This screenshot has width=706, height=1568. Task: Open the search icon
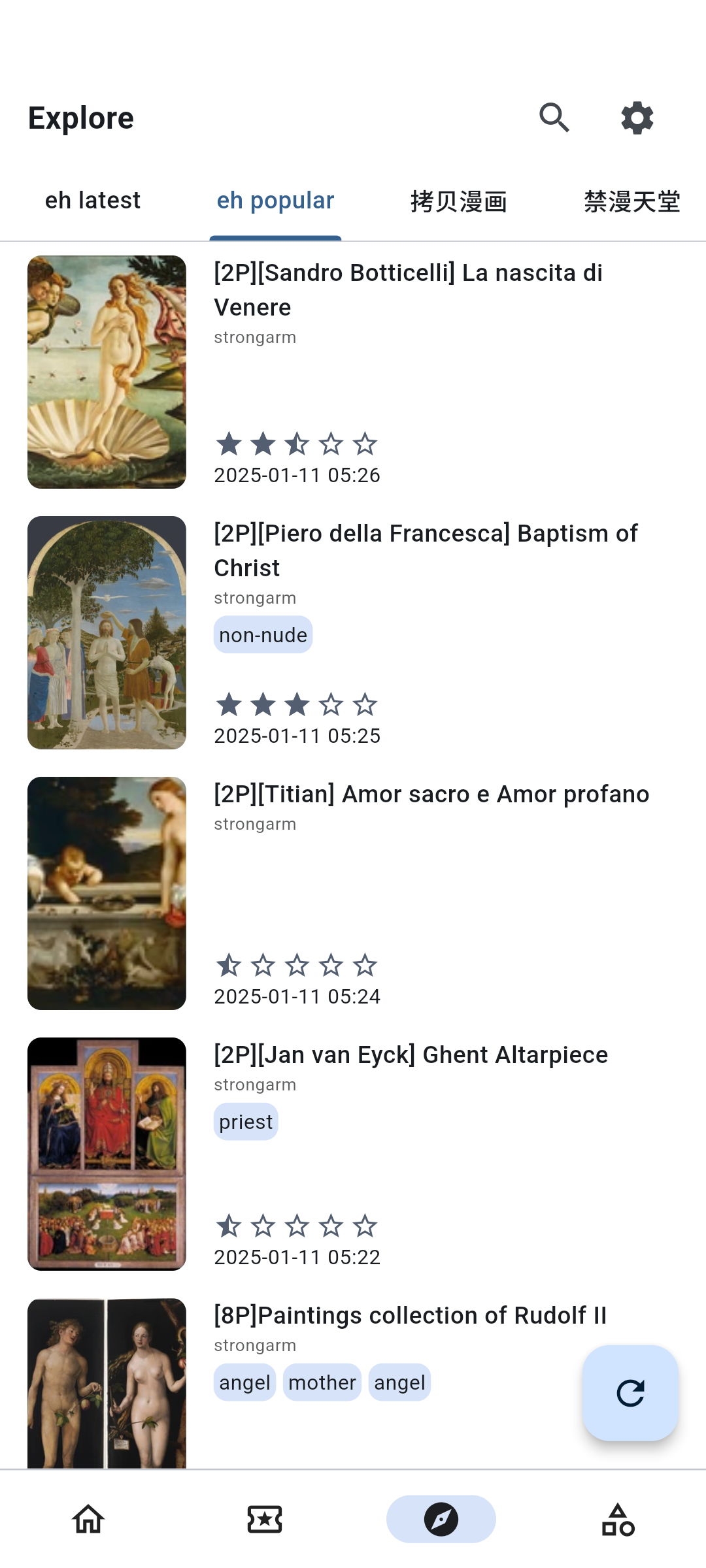(554, 118)
